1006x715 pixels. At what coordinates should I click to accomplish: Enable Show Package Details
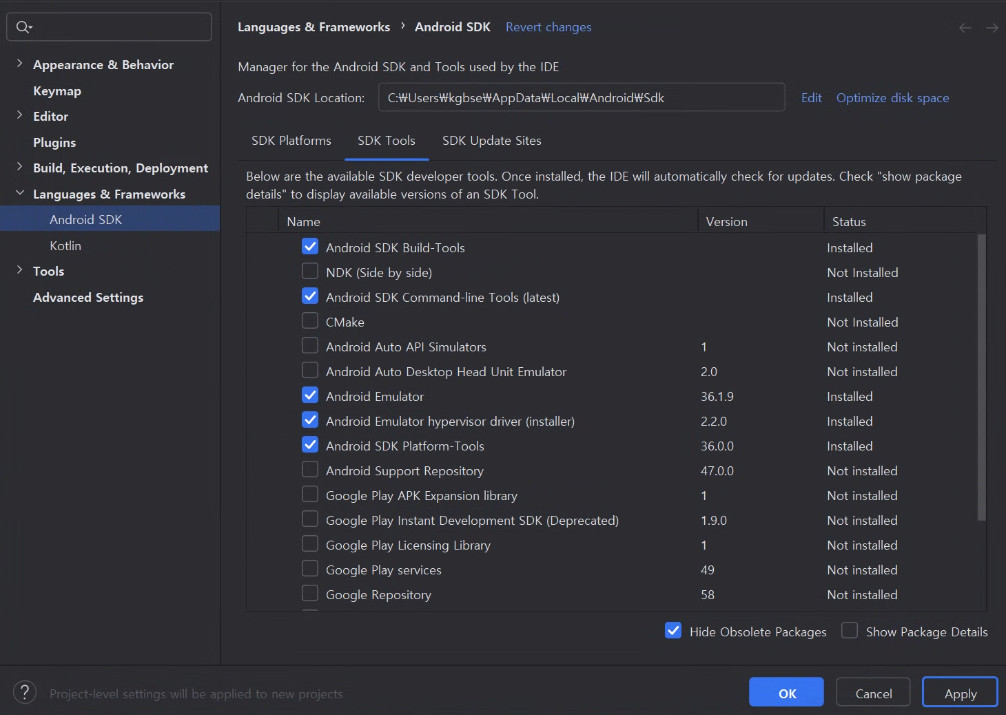click(849, 631)
